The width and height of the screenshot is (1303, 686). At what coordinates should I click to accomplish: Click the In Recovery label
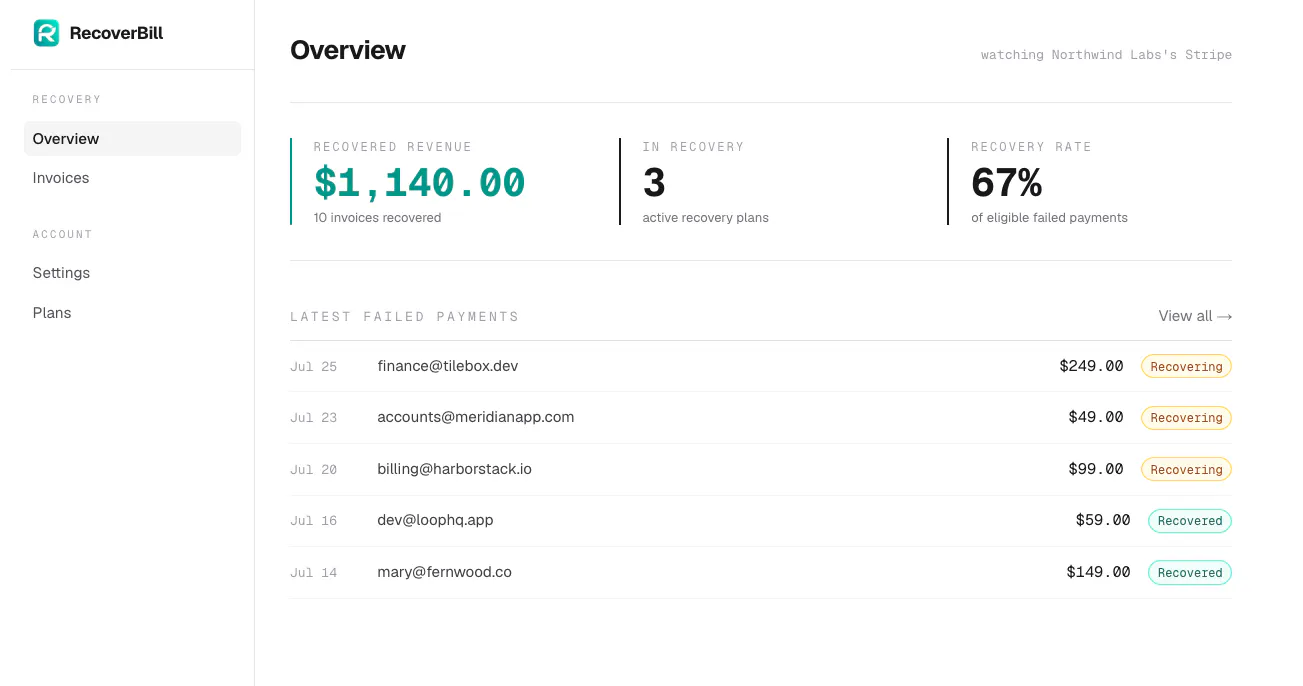[693, 147]
